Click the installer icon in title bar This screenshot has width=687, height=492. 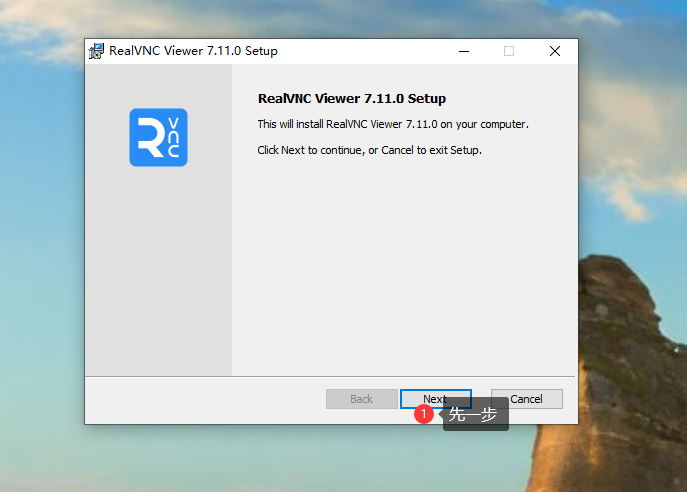(x=96, y=51)
